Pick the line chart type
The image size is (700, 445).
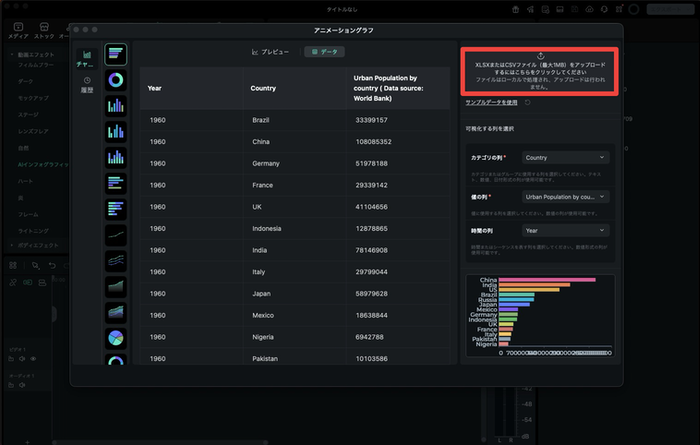(x=116, y=235)
